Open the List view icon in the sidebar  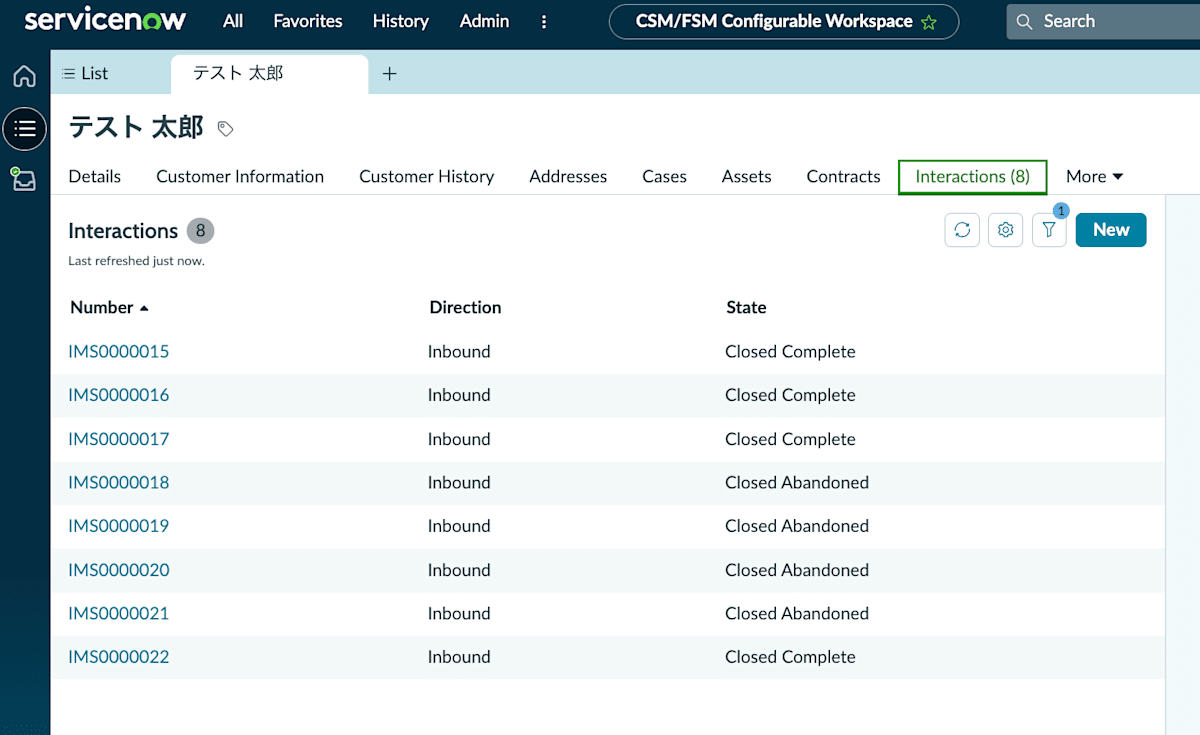(x=25, y=129)
